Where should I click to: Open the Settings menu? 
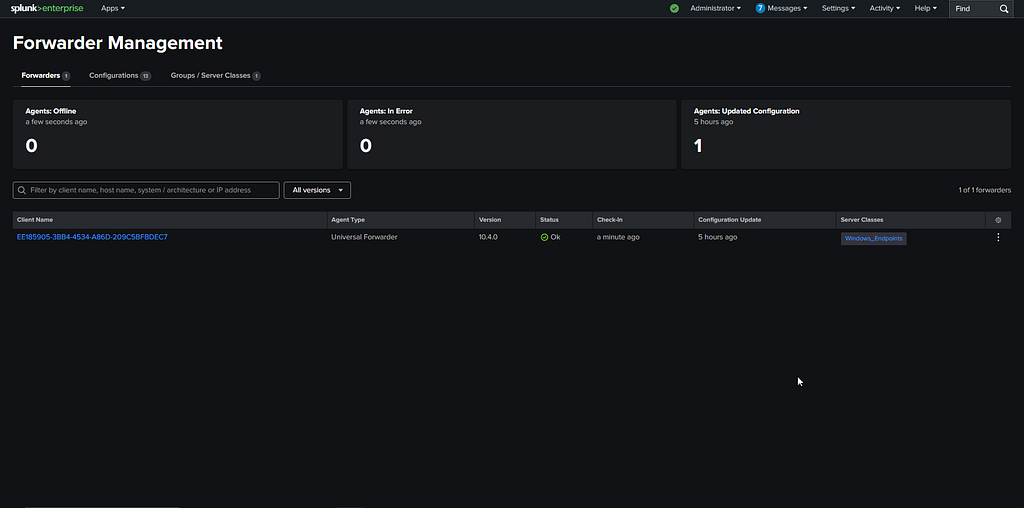[x=838, y=8]
